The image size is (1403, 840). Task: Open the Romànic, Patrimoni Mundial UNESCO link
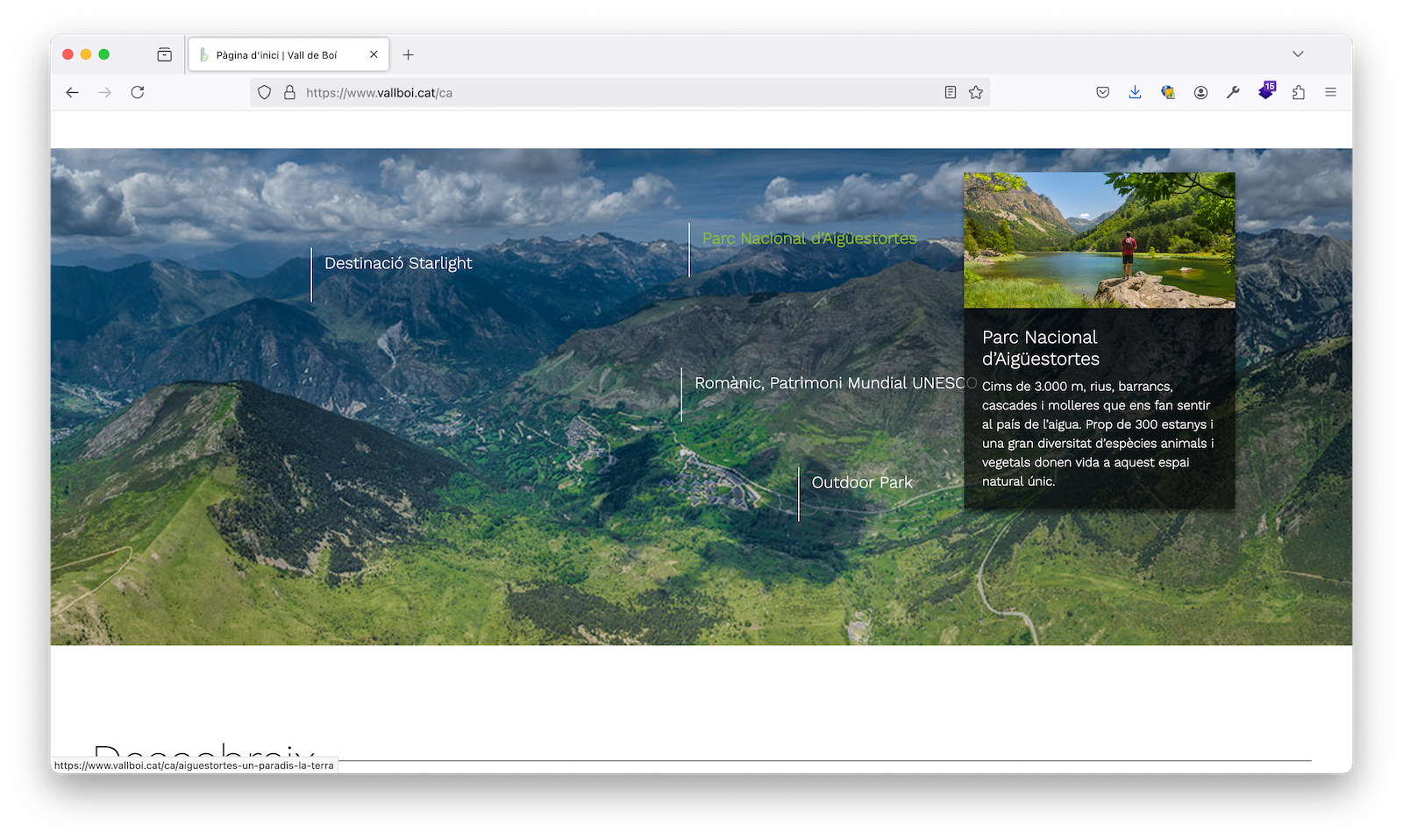point(835,383)
